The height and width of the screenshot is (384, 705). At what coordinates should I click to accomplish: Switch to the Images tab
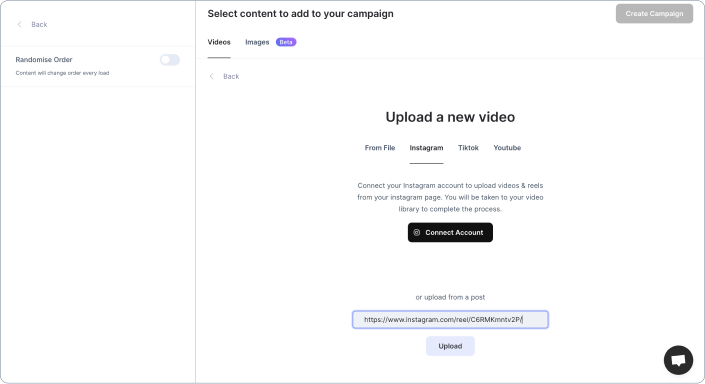257,42
